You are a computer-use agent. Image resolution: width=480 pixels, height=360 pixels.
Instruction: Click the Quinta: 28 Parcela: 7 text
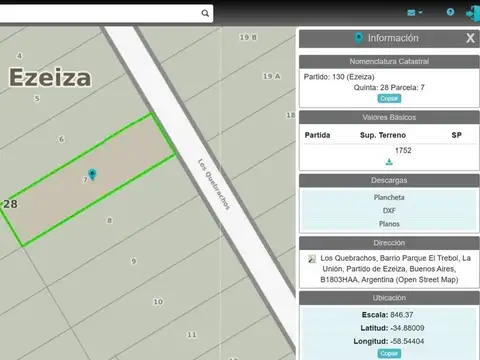pyautogui.click(x=389, y=87)
